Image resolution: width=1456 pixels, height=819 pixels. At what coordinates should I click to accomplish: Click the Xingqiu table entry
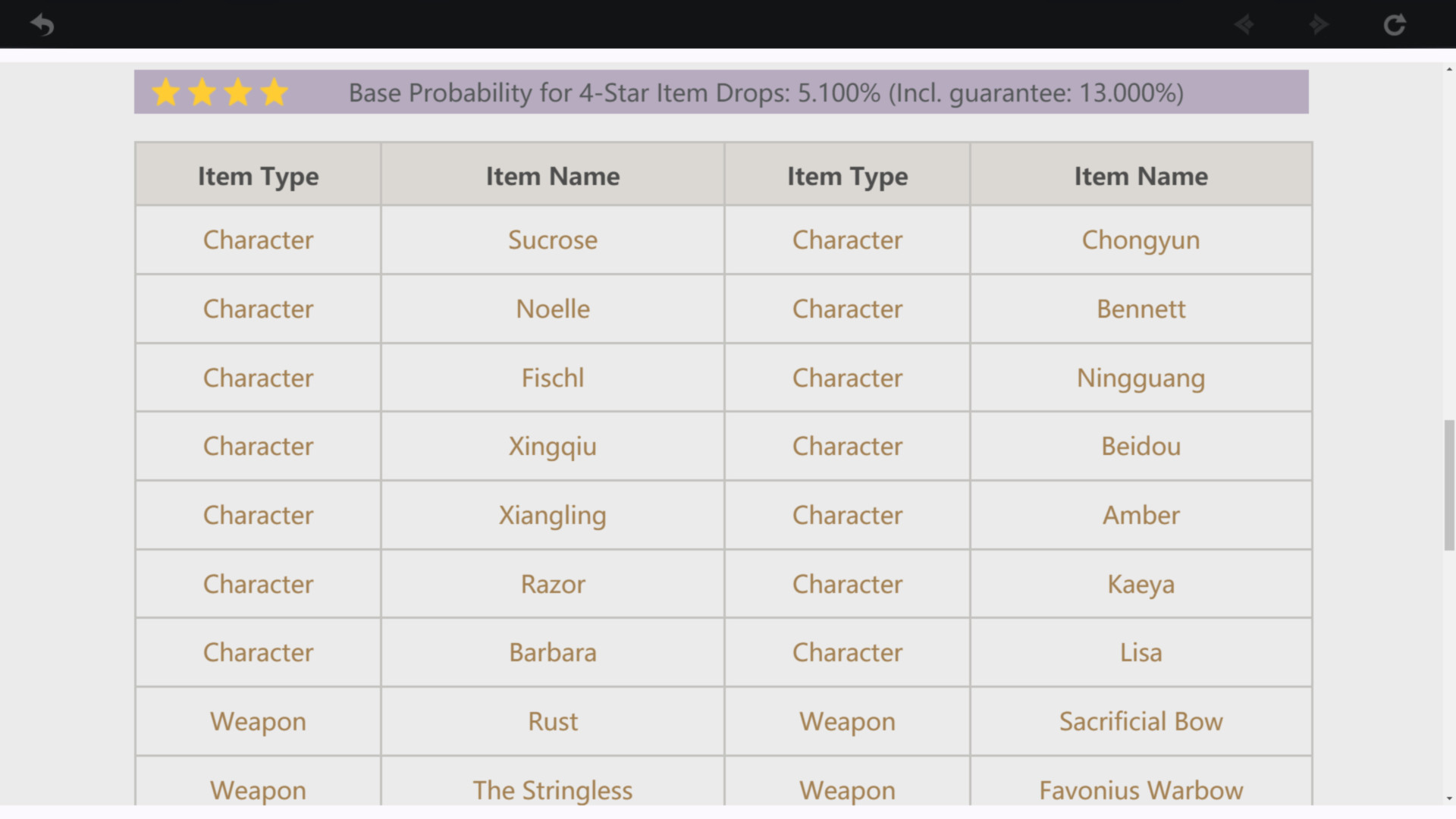(552, 447)
